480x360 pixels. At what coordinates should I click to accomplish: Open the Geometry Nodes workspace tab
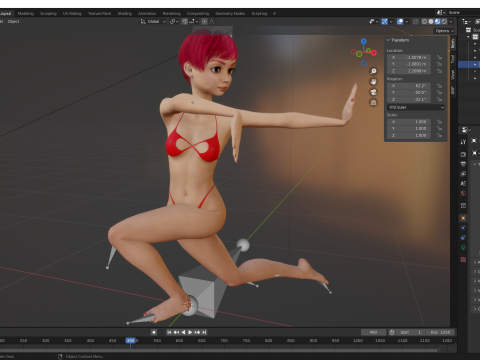(x=230, y=14)
